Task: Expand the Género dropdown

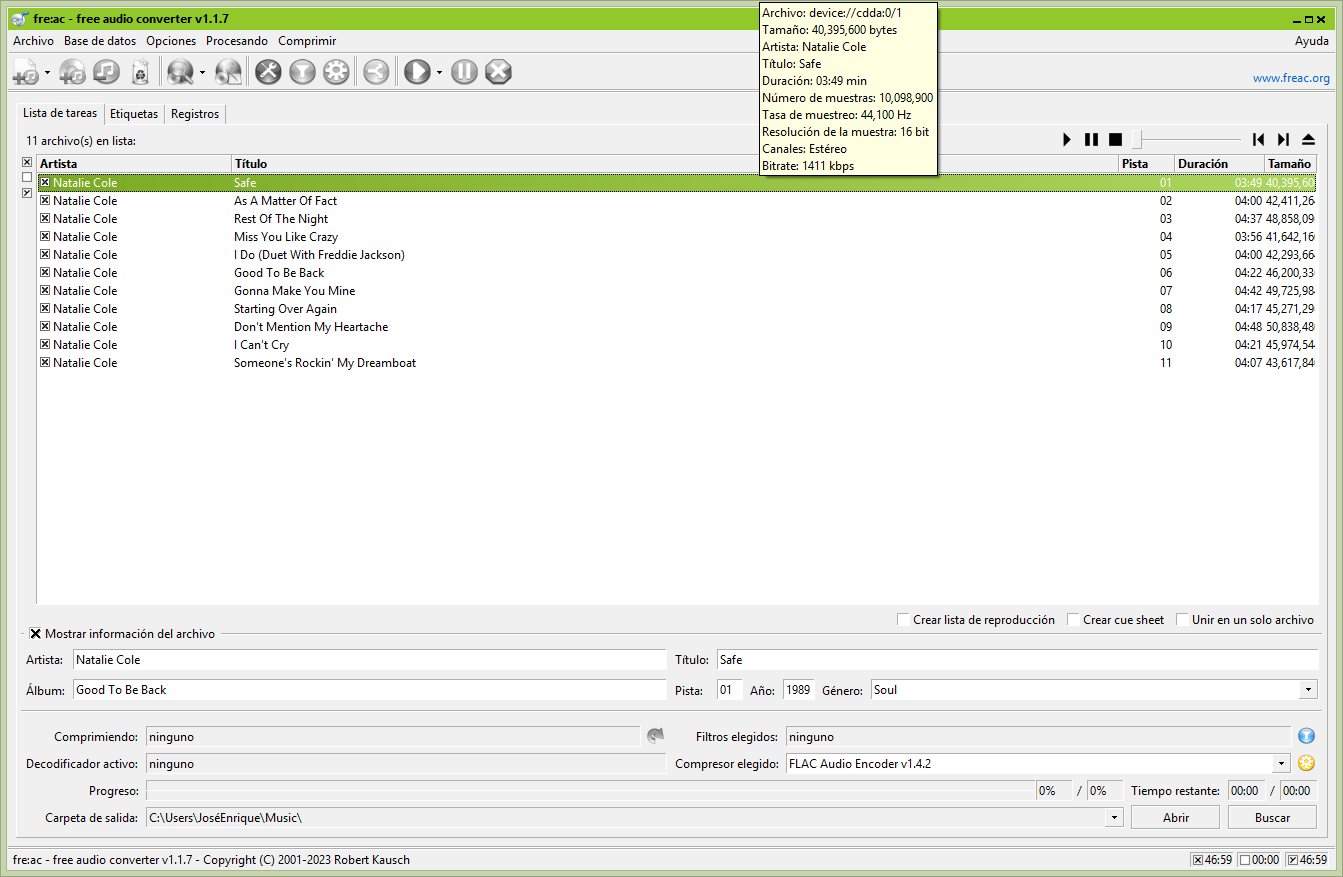Action: tap(1308, 690)
